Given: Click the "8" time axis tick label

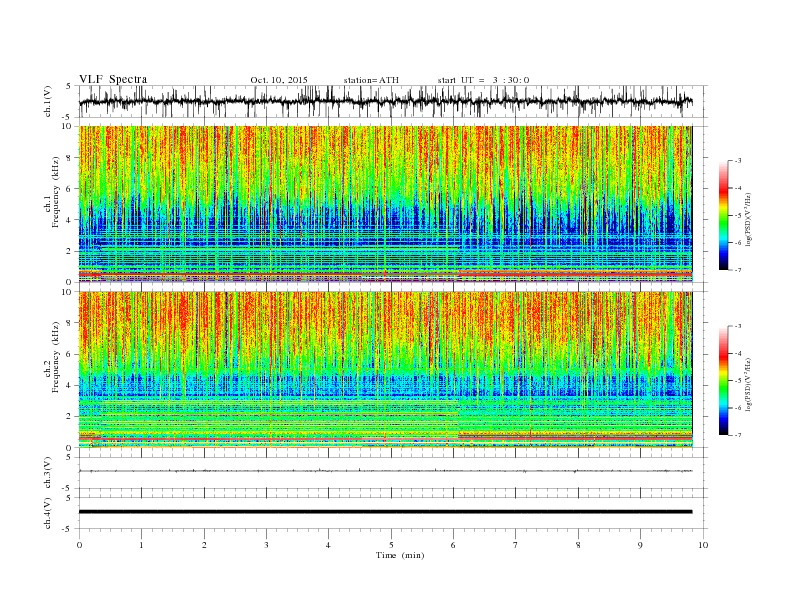Looking at the screenshot, I should [x=578, y=545].
